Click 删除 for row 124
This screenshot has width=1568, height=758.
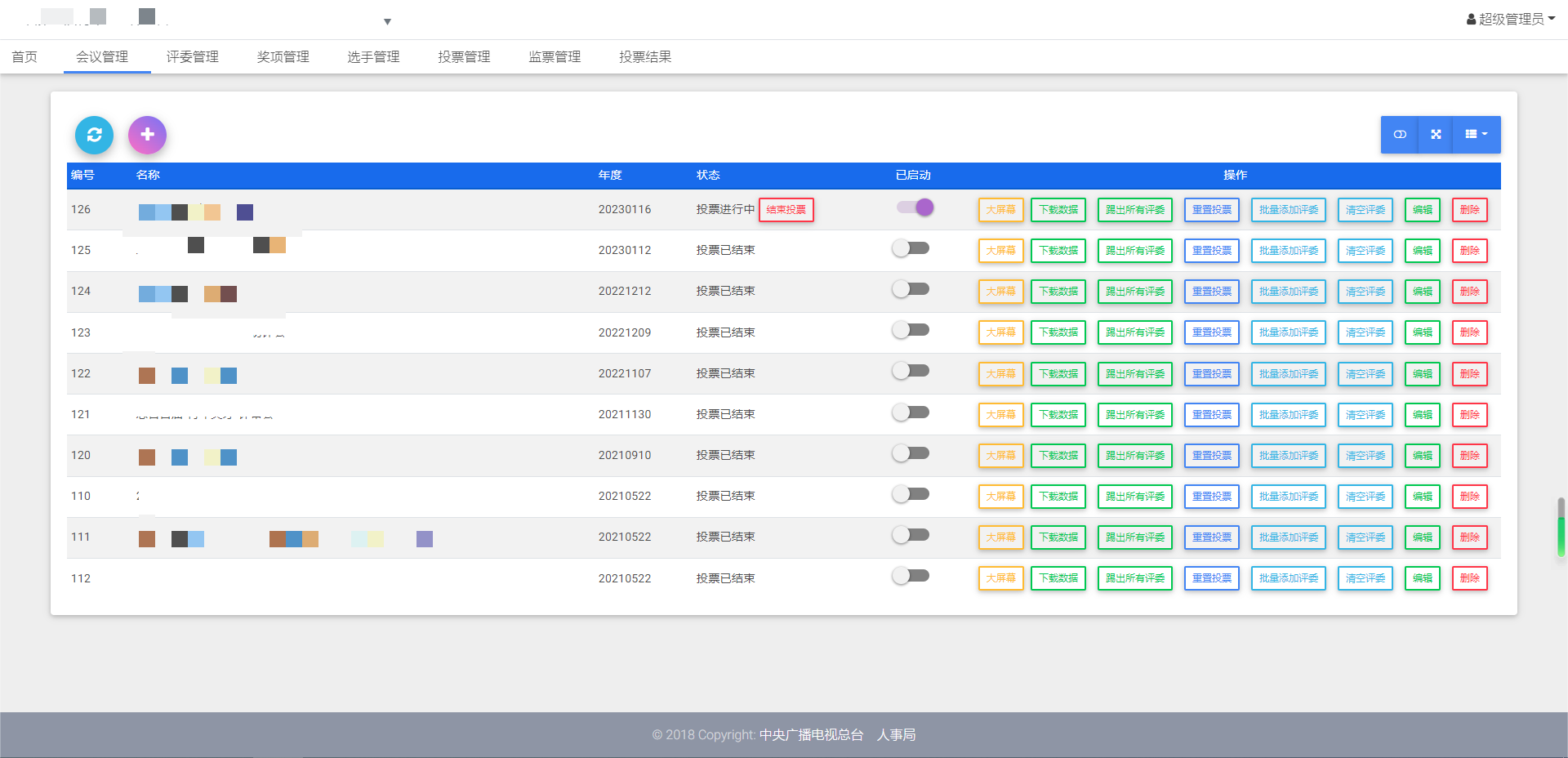pos(1470,292)
